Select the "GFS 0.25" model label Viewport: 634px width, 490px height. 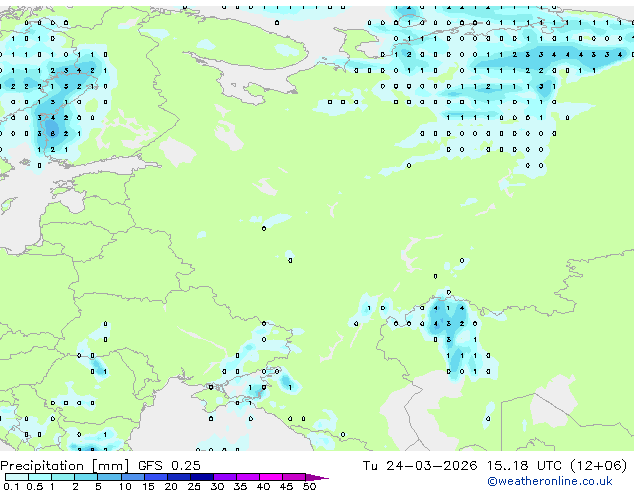pos(169,466)
